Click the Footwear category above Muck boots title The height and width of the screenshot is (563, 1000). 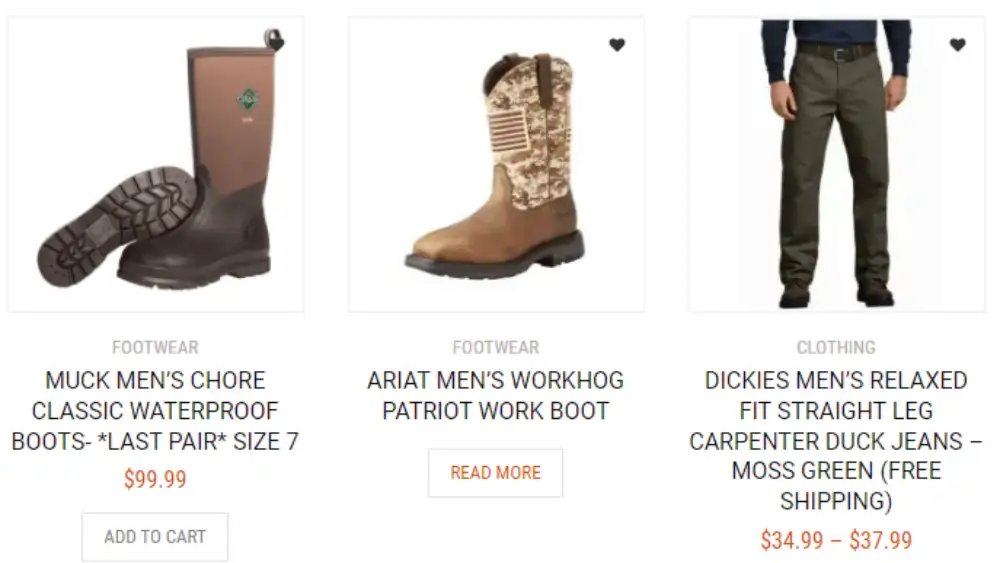pos(156,347)
